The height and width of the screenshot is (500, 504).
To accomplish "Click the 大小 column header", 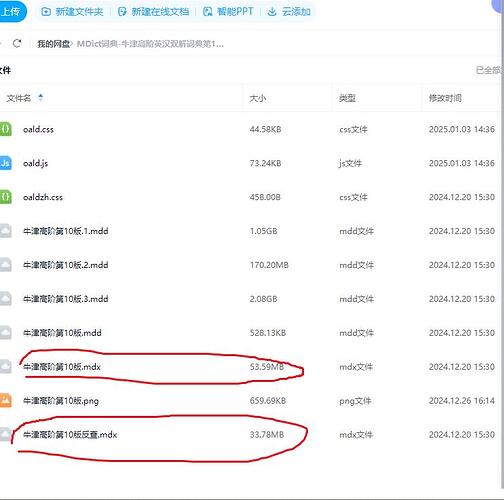I will click(x=258, y=98).
